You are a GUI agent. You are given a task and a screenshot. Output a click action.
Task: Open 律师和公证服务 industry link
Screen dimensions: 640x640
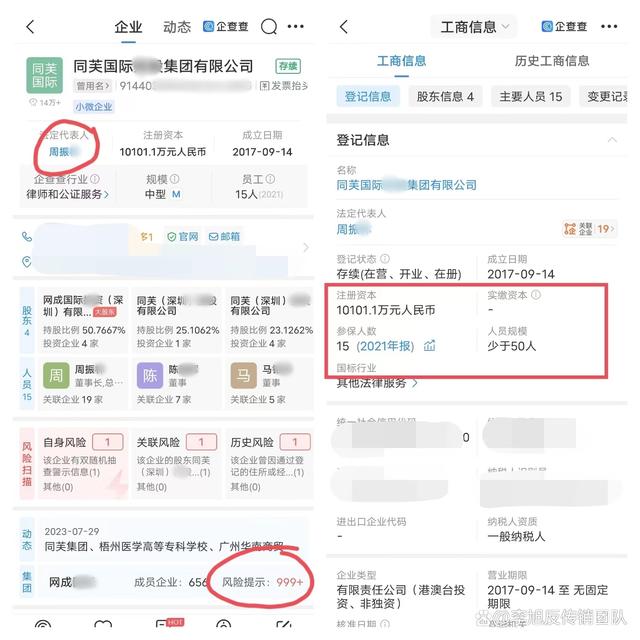click(x=68, y=194)
